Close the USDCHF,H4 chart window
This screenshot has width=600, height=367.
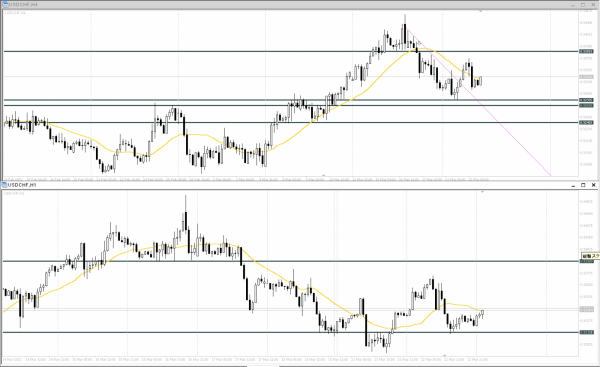point(593,5)
